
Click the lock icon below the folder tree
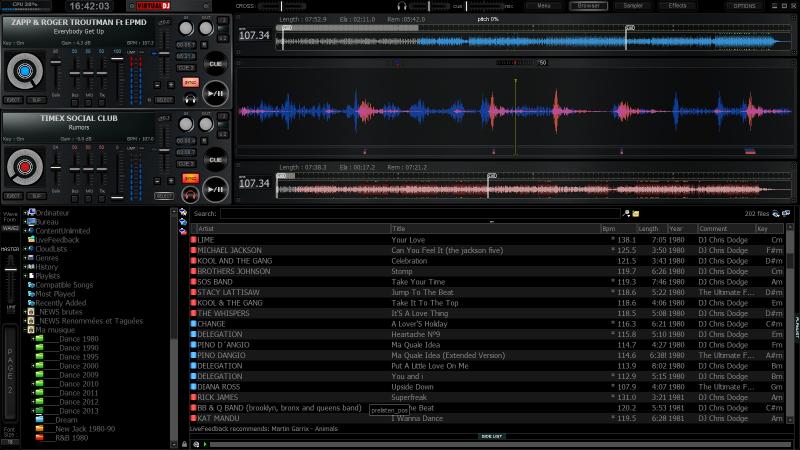click(x=184, y=444)
